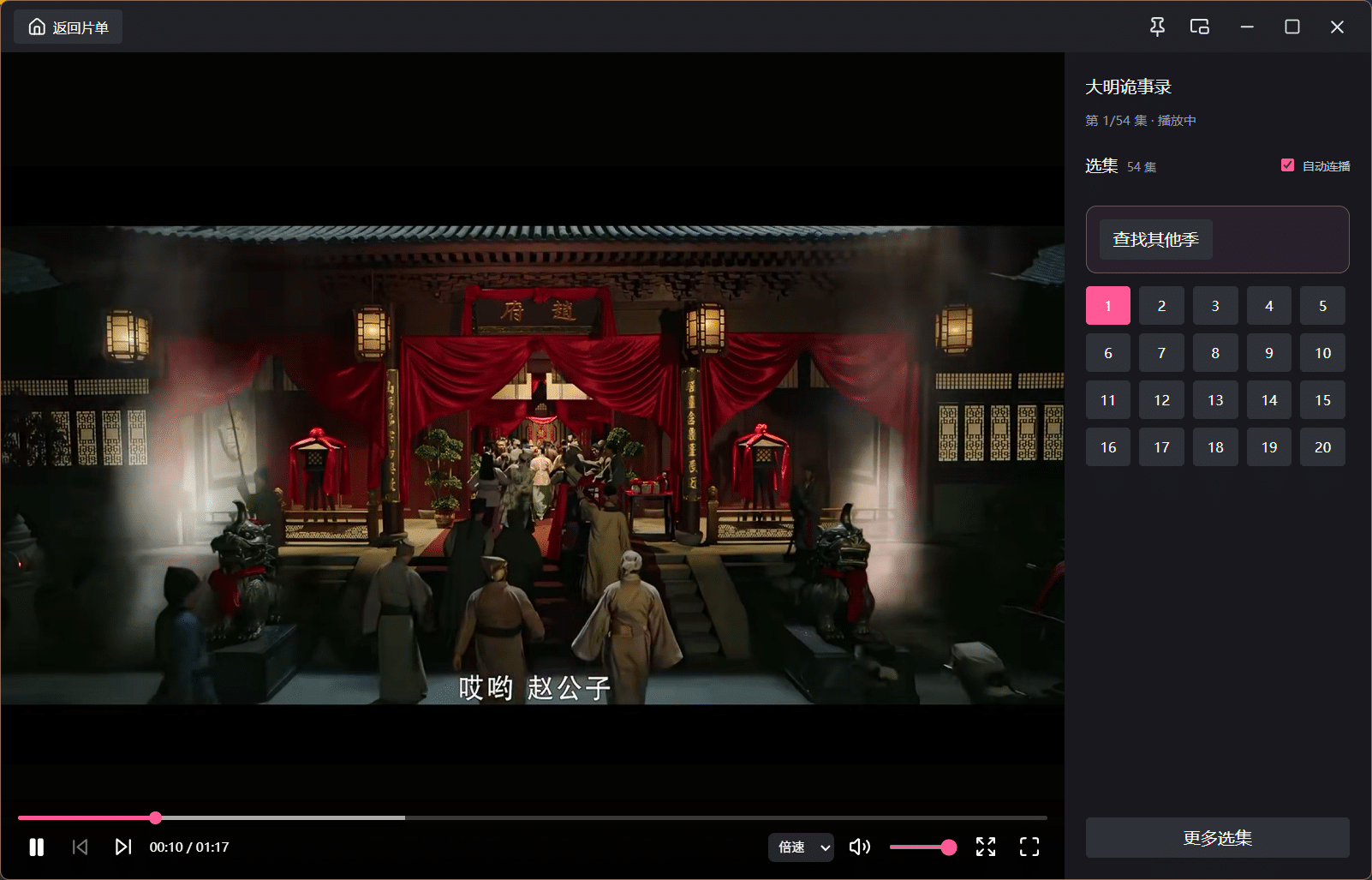
Task: Return to the playlist home
Action: click(x=69, y=27)
